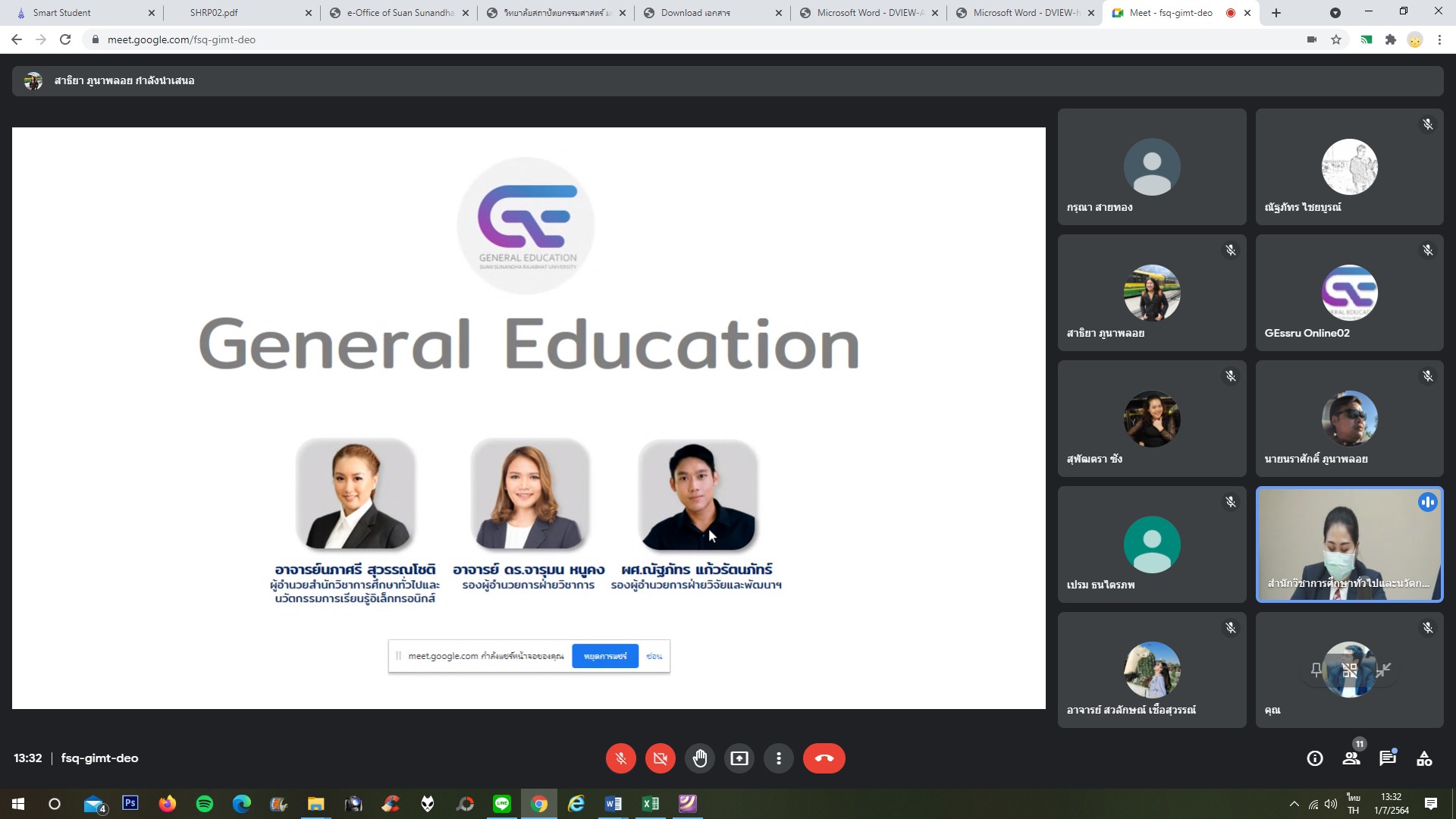Screen dimensions: 1456x819
Task: Open the Activities shapes icon
Action: (x=1424, y=758)
